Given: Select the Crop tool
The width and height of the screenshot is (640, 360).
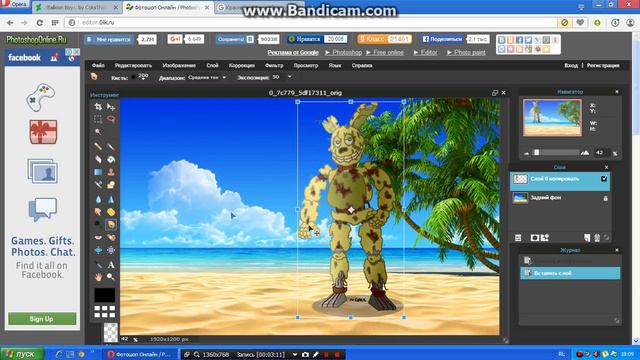Looking at the screenshot, I should (98, 107).
